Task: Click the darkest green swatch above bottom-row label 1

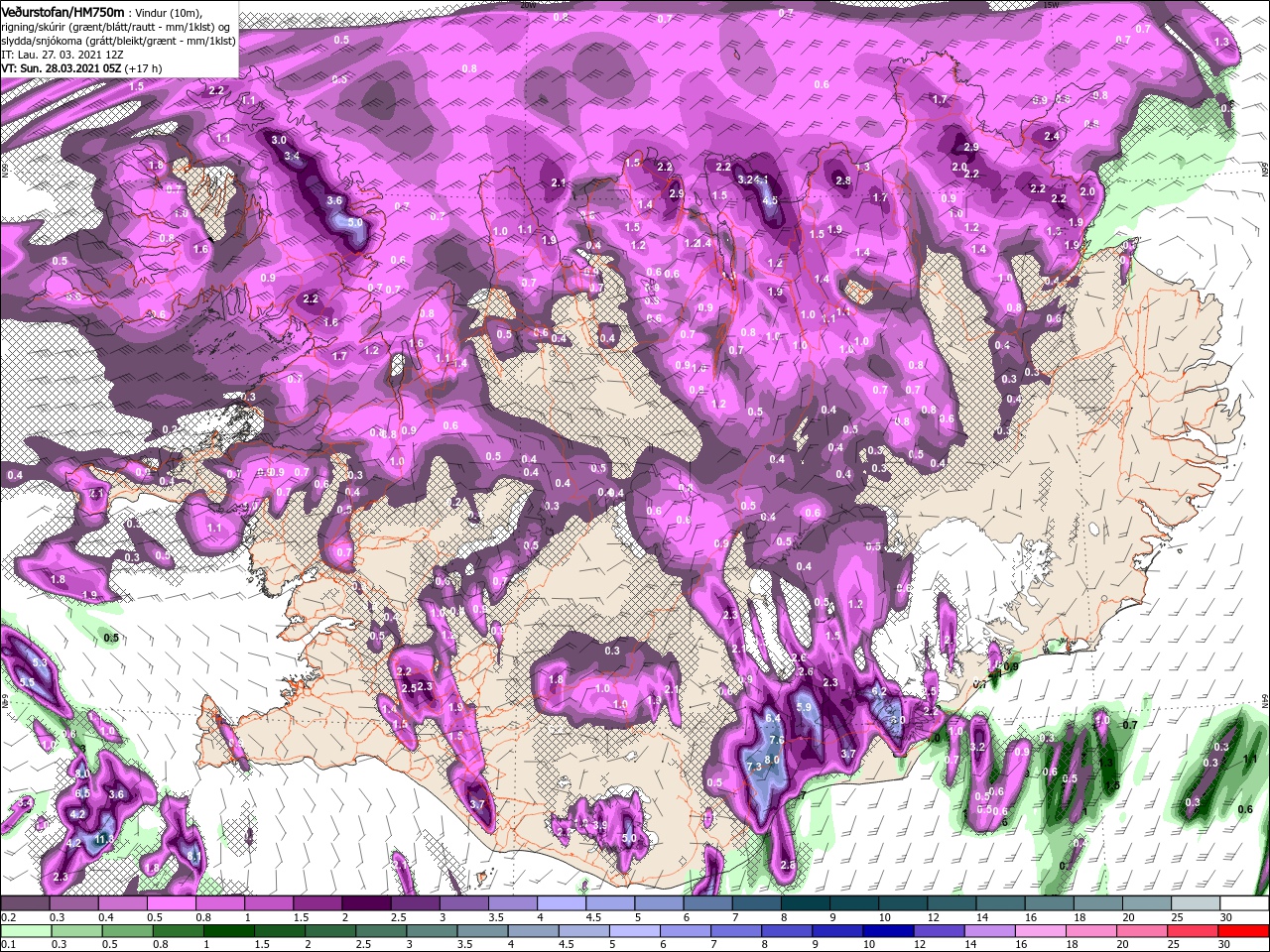Action: 228,931
